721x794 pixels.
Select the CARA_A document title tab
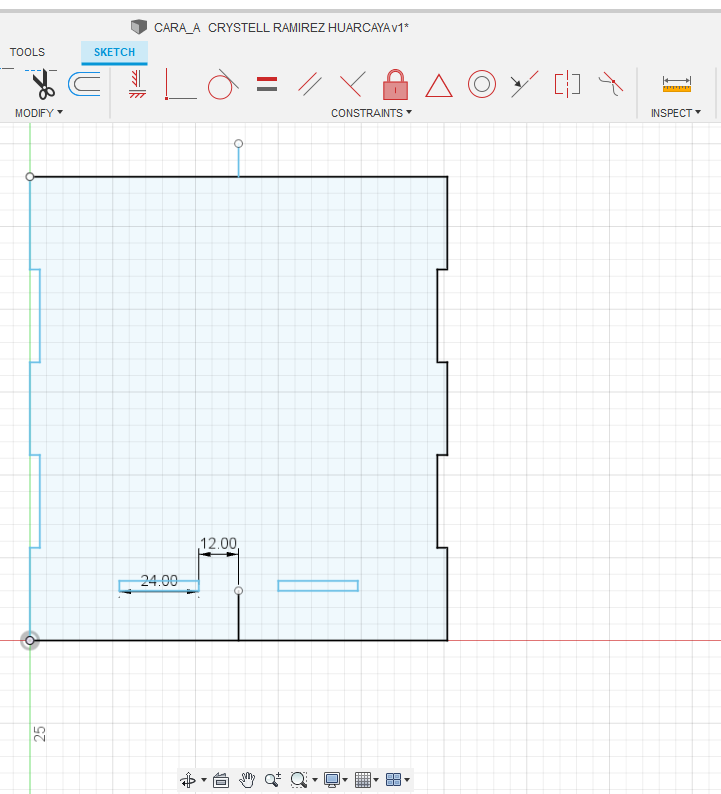(x=281, y=27)
